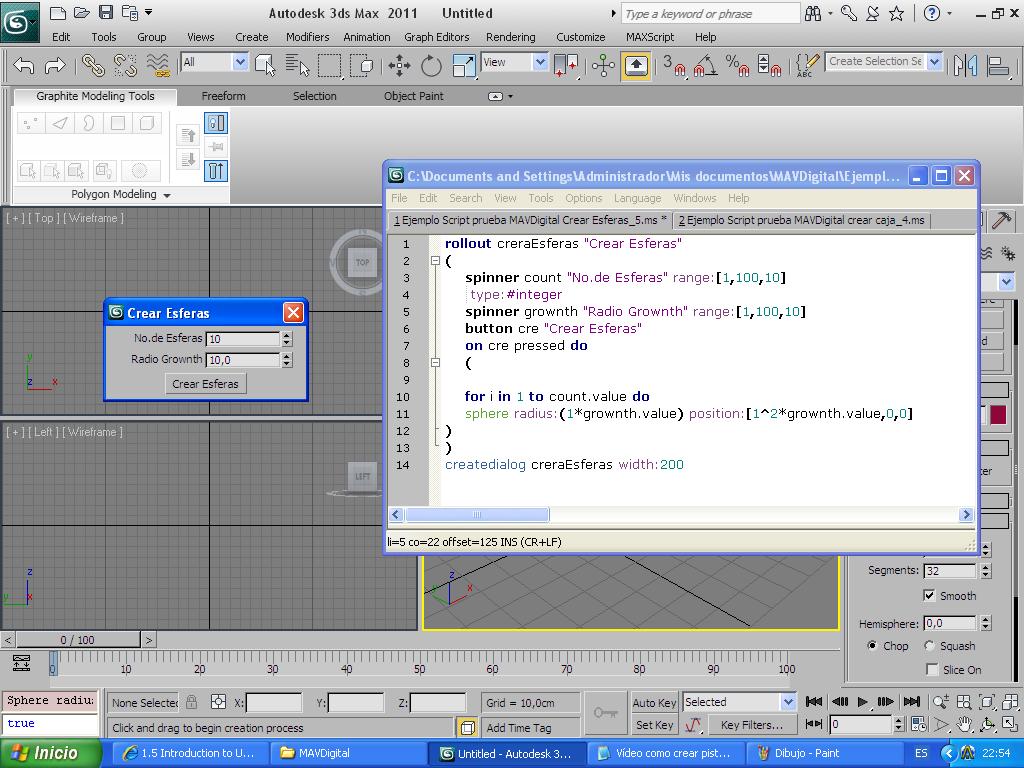Click the dark red object color swatch
The width and height of the screenshot is (1024, 768).
tap(997, 415)
